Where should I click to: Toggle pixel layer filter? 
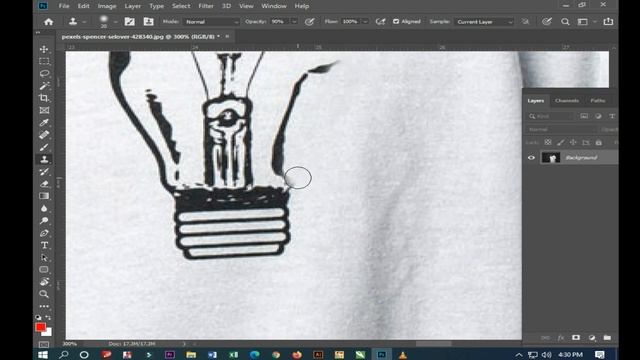click(584, 116)
